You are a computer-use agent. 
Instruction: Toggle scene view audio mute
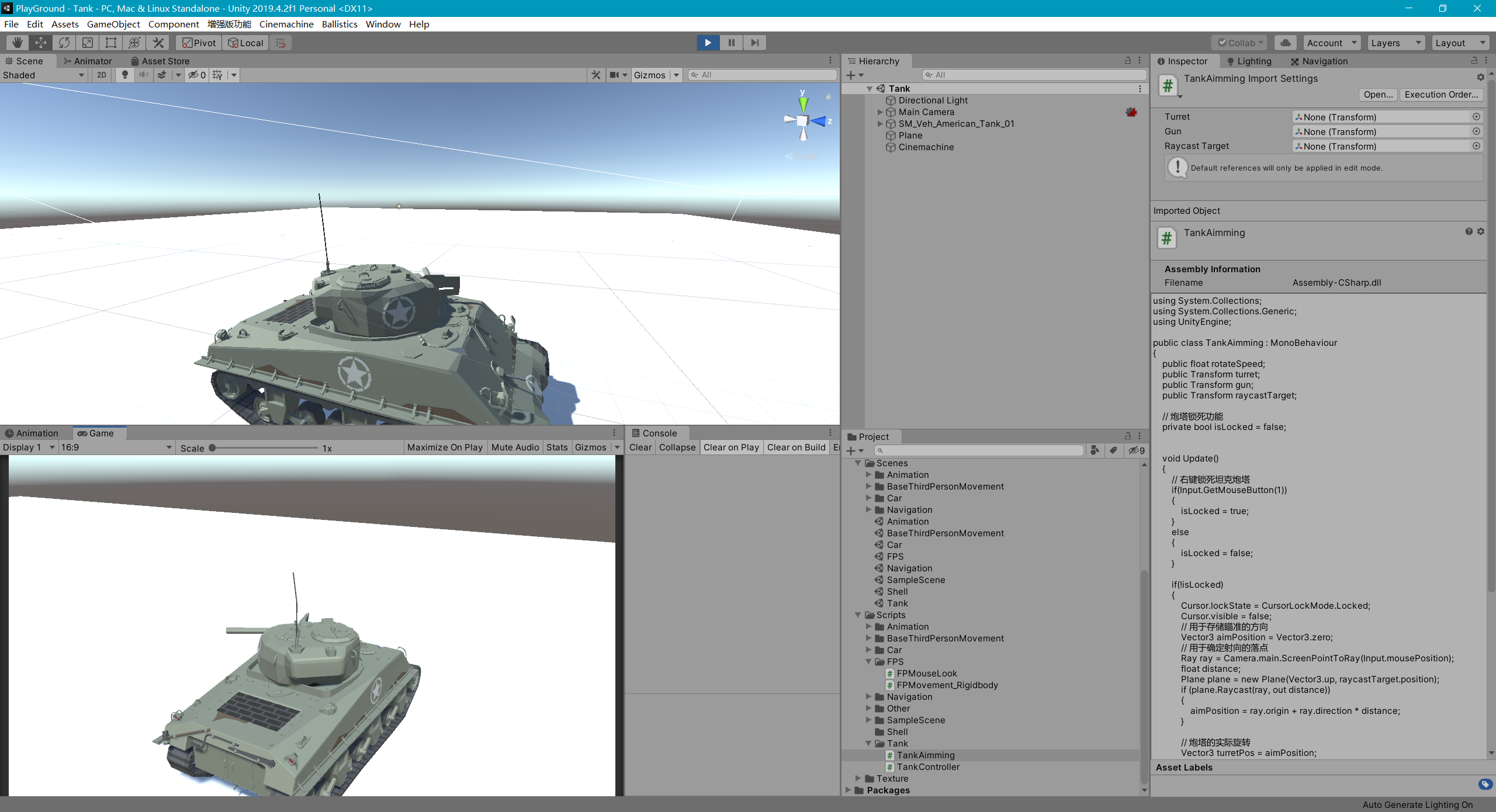click(144, 75)
